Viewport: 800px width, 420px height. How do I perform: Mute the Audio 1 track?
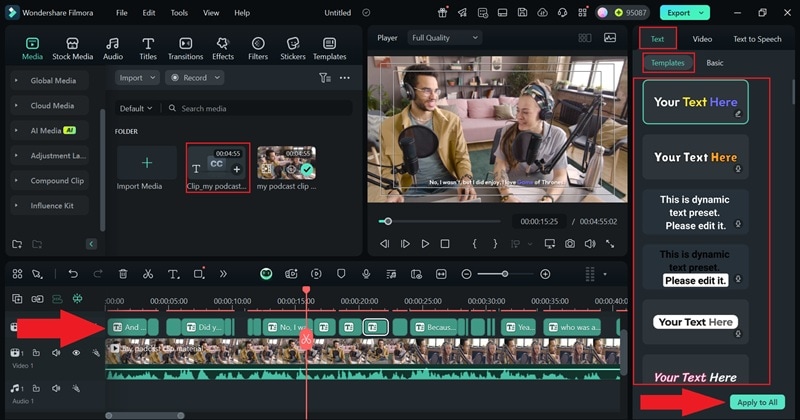point(56,388)
